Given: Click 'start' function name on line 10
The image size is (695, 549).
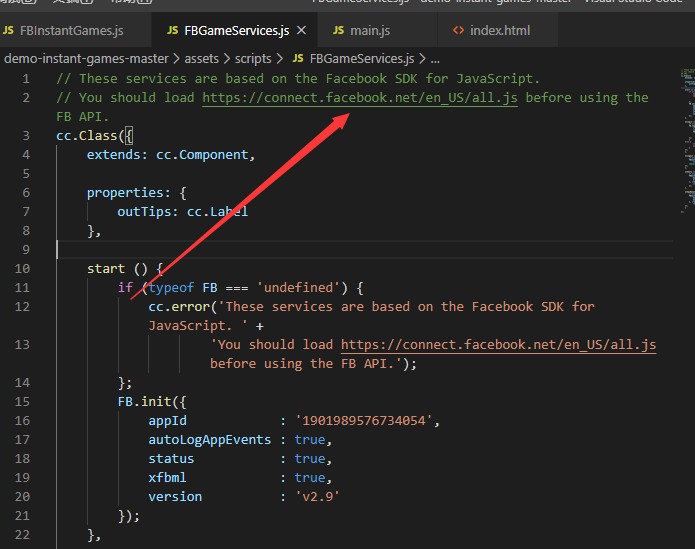Looking at the screenshot, I should point(106,269).
